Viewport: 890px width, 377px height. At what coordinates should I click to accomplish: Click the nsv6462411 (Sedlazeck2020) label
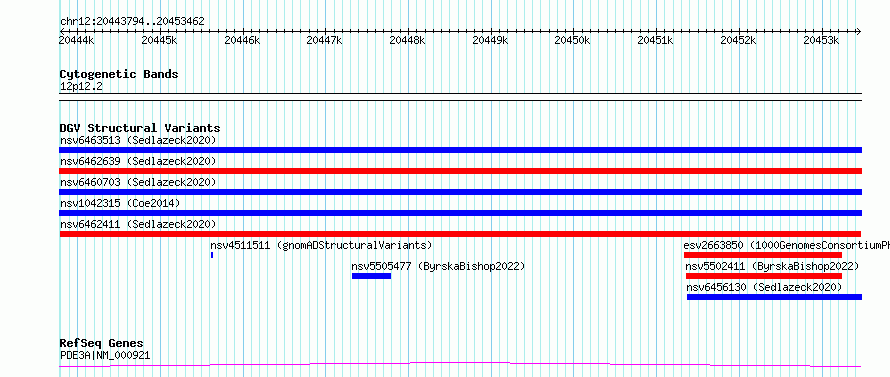coord(138,224)
